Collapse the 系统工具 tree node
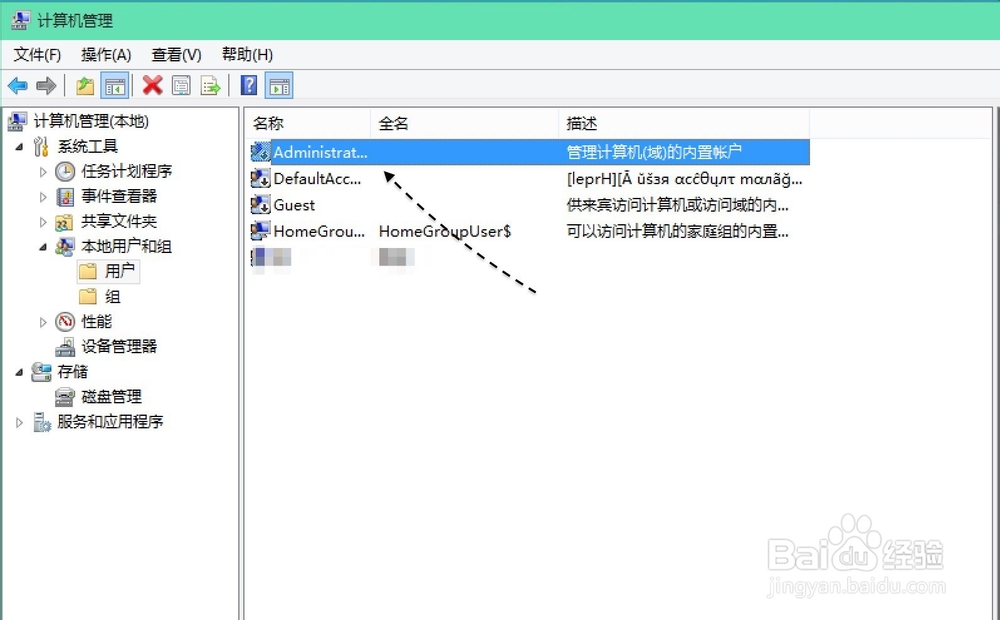This screenshot has width=1000, height=620. [19, 146]
